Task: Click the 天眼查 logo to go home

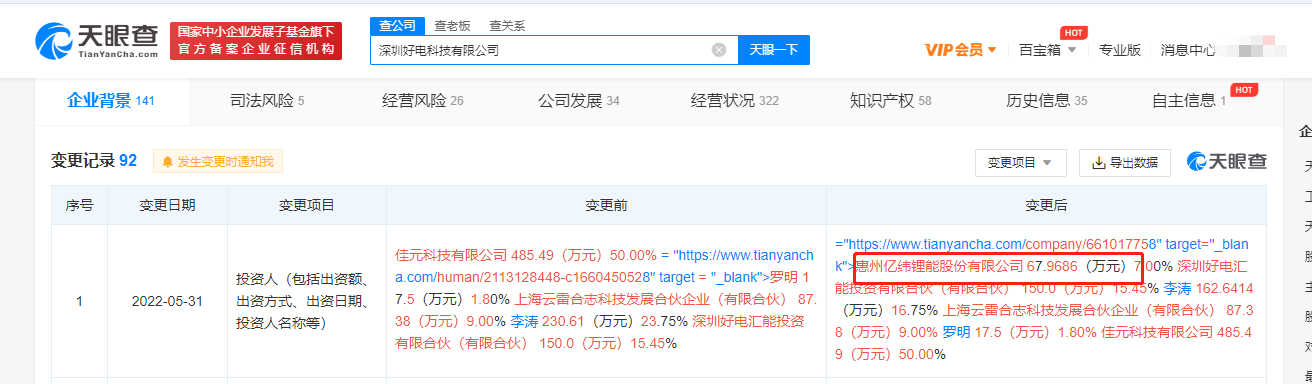Action: 96,41
